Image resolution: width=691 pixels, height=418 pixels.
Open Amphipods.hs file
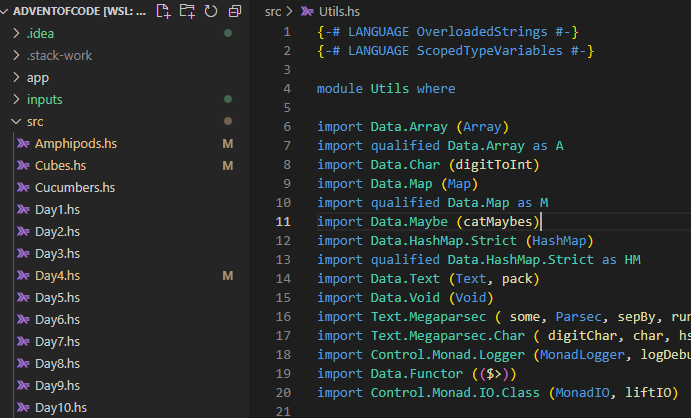[x=76, y=144]
